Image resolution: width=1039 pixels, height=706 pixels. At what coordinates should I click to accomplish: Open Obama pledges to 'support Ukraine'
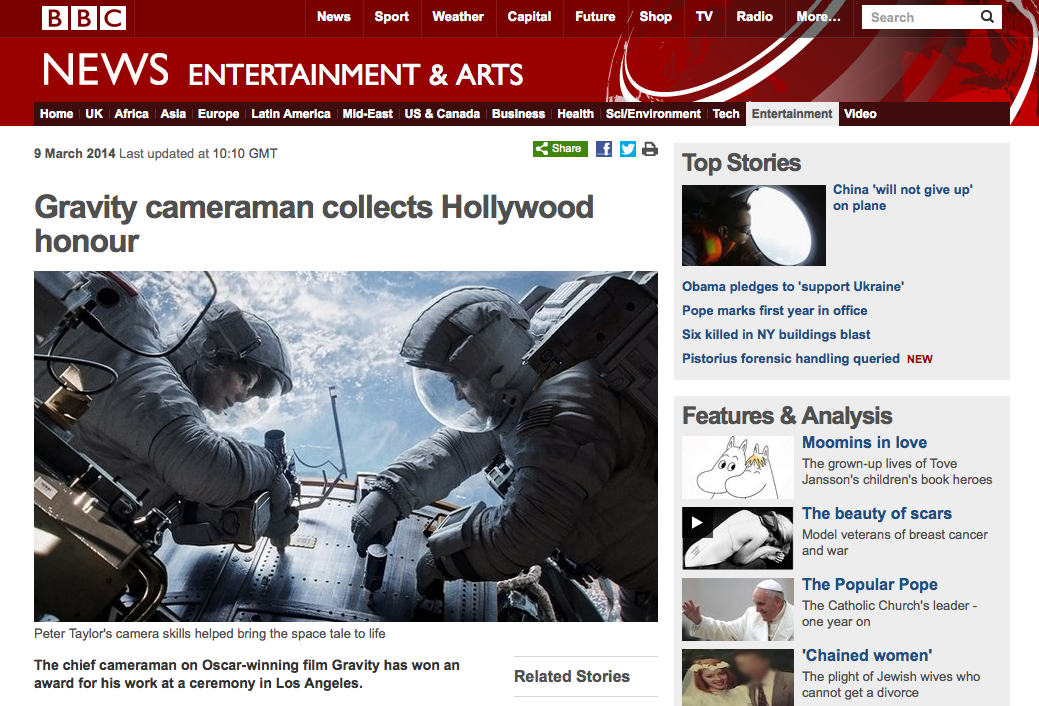(793, 286)
